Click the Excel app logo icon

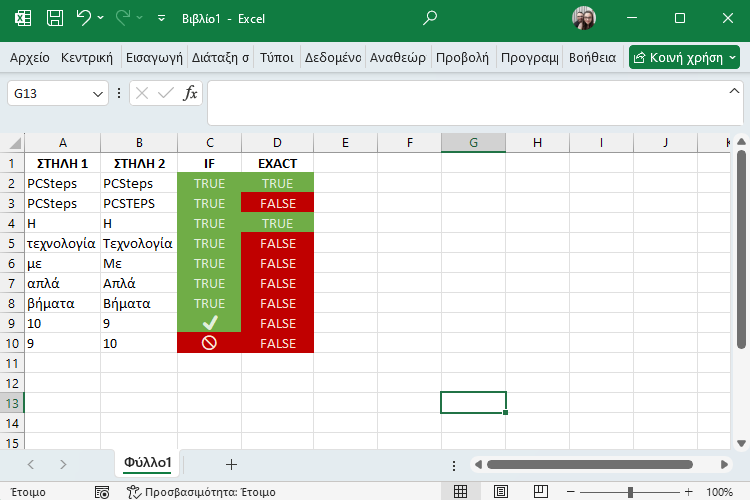[x=22, y=19]
